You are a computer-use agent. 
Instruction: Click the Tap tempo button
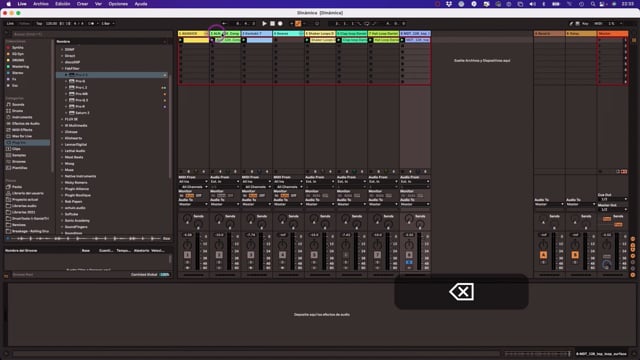pyautogui.click(x=39, y=24)
